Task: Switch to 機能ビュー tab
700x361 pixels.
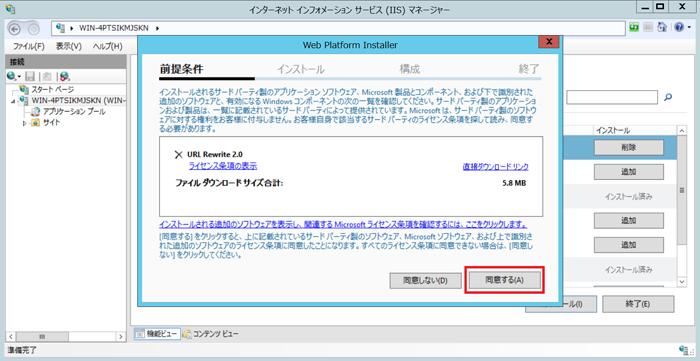Action: pos(157,334)
